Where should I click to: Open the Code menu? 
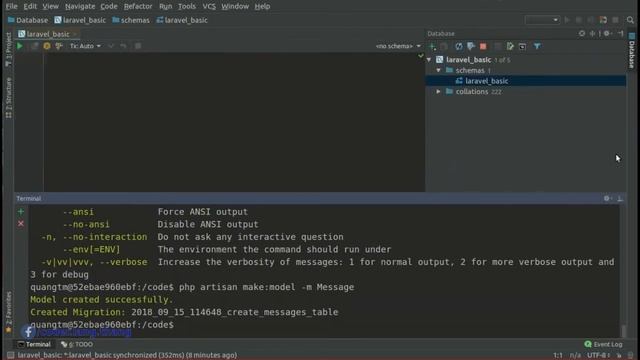pyautogui.click(x=109, y=7)
